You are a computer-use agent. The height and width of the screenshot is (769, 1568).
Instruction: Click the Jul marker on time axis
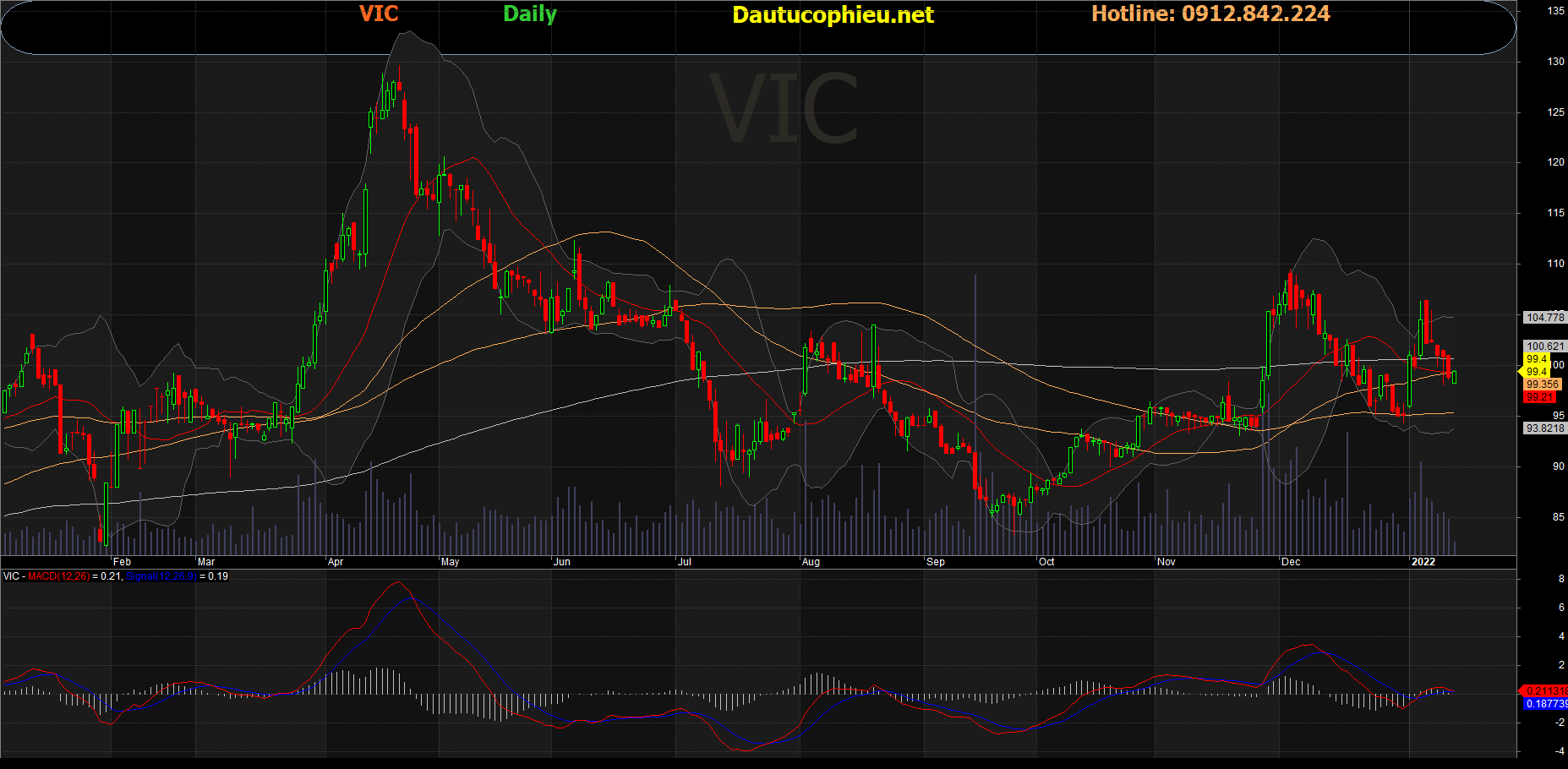pyautogui.click(x=685, y=562)
